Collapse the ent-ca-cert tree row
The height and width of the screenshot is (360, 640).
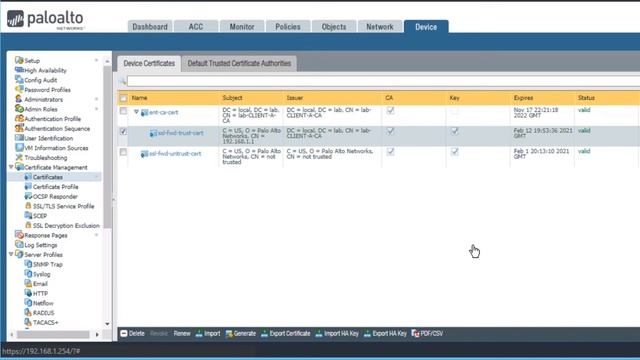click(136, 111)
